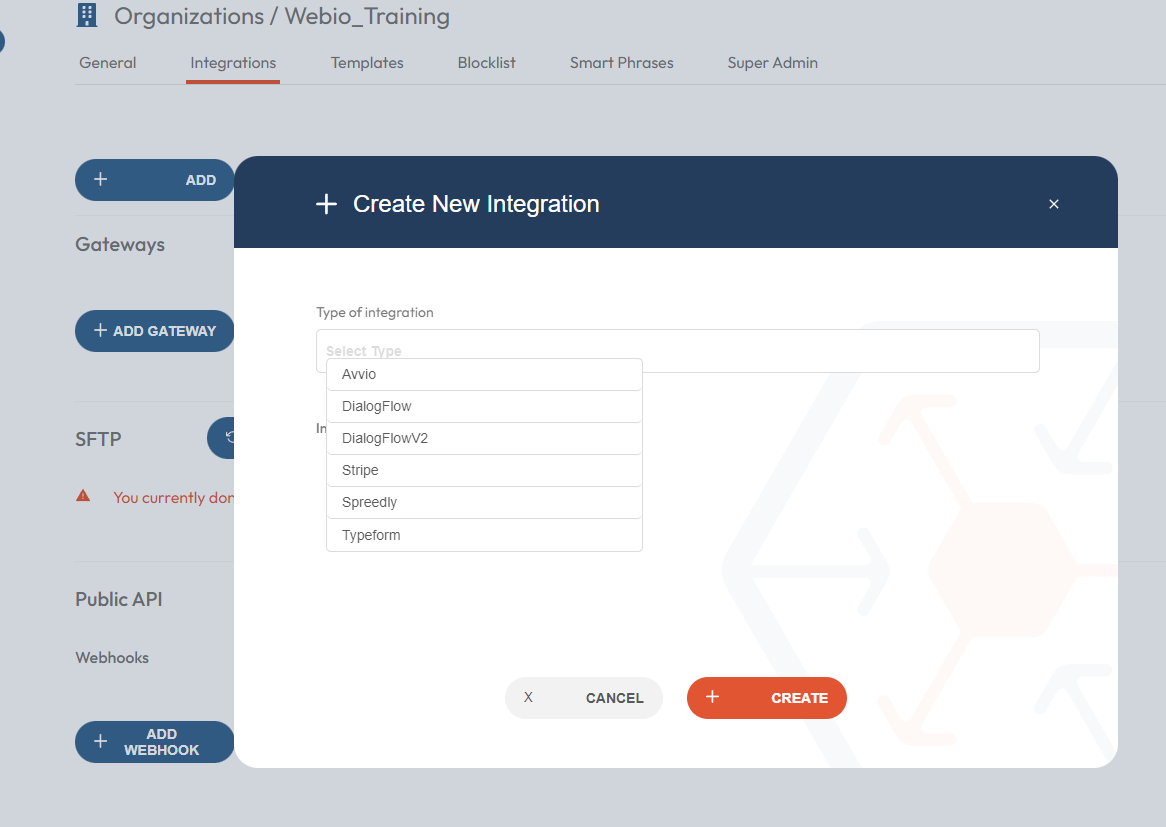Open the General tab
The width and height of the screenshot is (1166, 827).
(x=108, y=63)
